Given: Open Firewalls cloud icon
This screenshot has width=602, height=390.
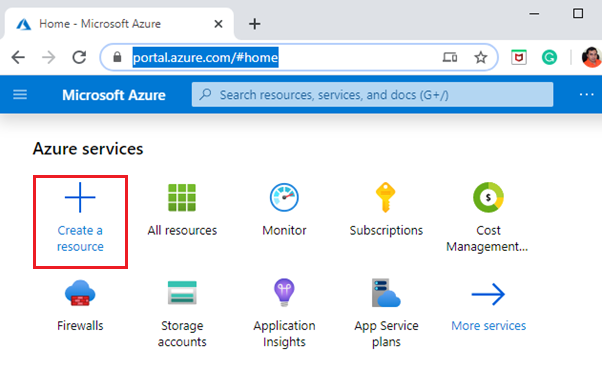Looking at the screenshot, I should [80, 293].
